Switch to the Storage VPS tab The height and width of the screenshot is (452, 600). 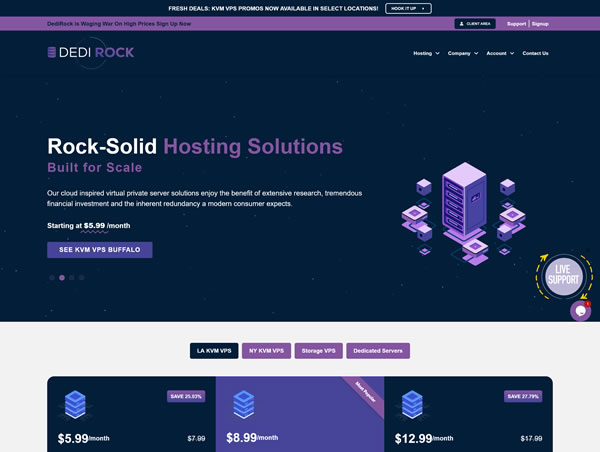pyautogui.click(x=318, y=351)
